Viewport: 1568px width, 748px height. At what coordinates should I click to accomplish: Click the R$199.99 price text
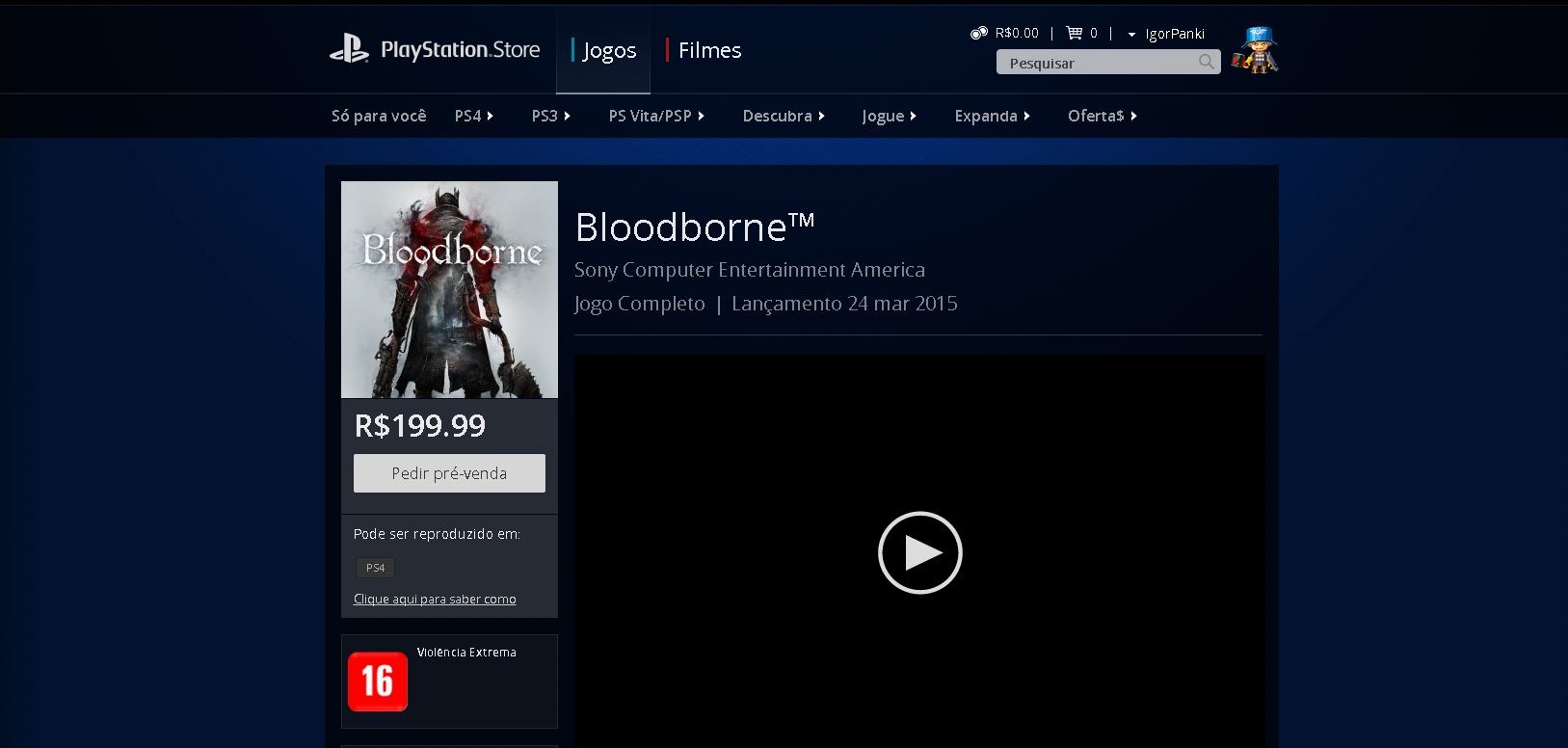420,425
